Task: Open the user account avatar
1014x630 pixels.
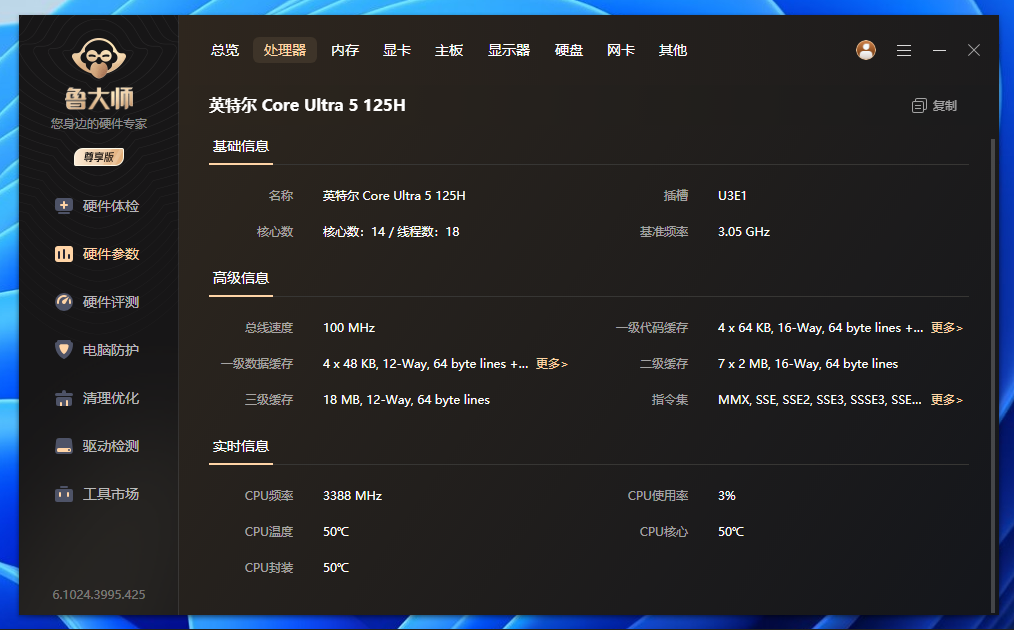Action: click(x=866, y=50)
